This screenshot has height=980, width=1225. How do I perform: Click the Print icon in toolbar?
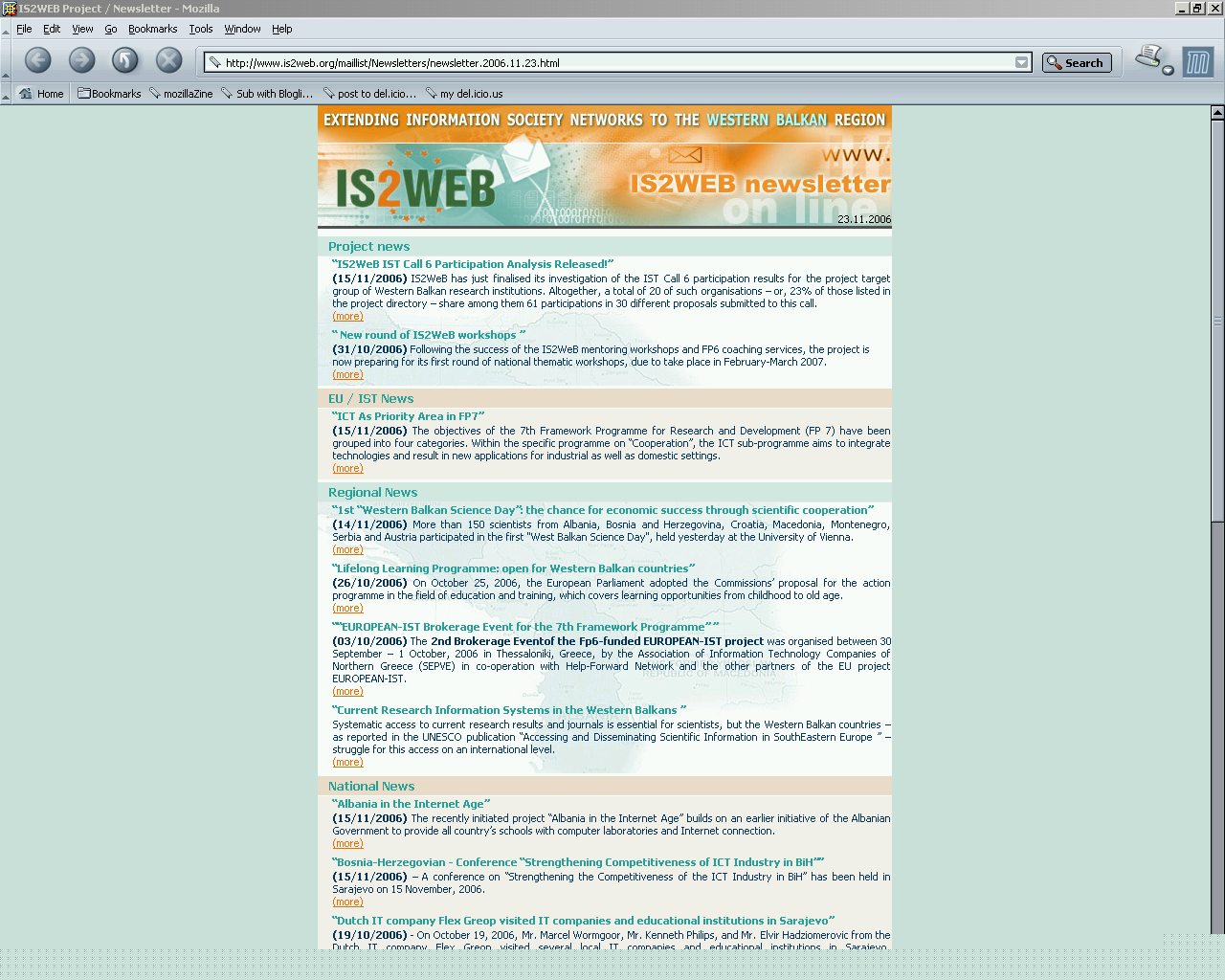[1148, 57]
